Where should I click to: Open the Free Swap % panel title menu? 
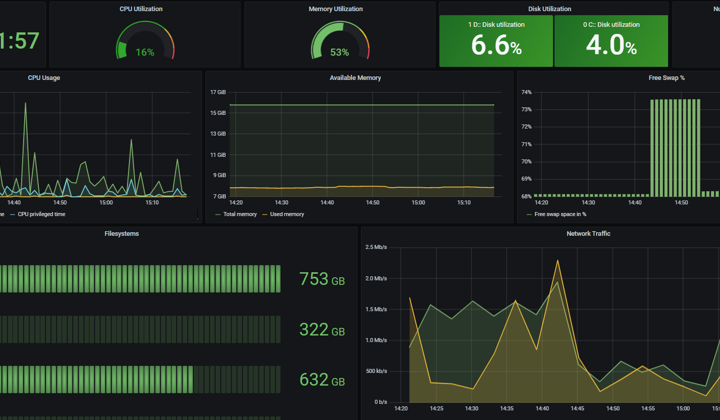click(x=666, y=78)
